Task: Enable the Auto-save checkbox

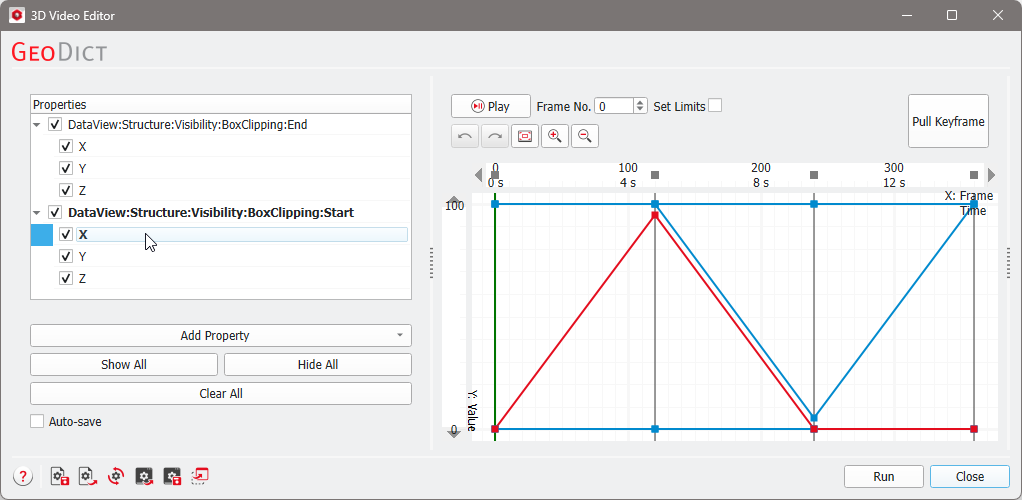Action: (37, 421)
